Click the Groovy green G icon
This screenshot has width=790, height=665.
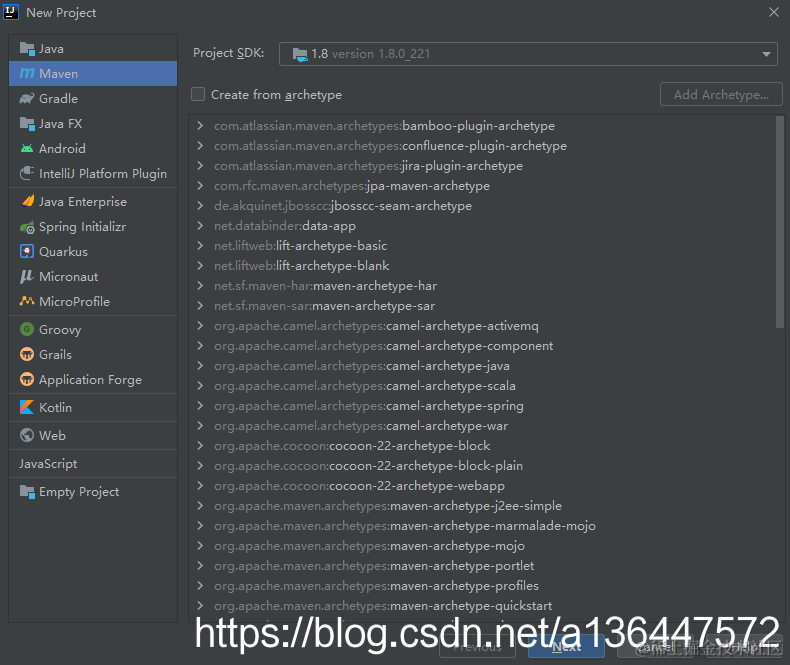click(27, 329)
